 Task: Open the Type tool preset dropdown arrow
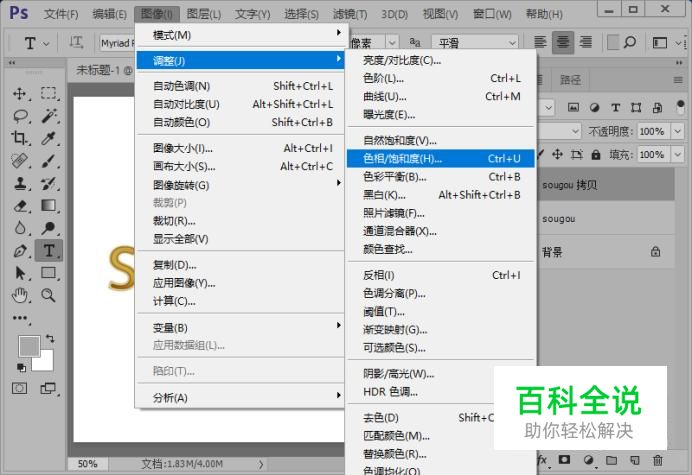click(x=46, y=43)
